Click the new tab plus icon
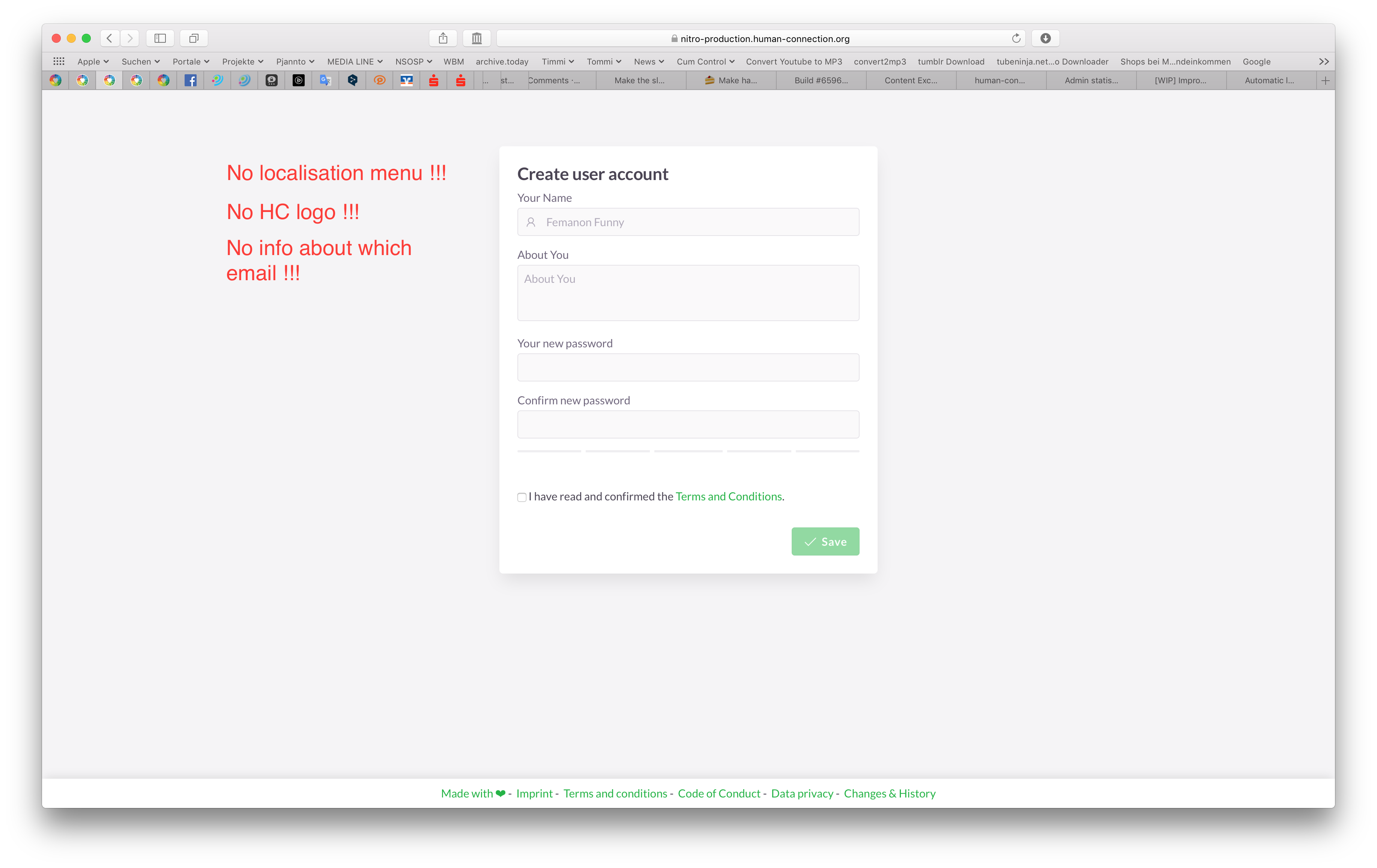The height and width of the screenshot is (868, 1377). tap(1326, 81)
